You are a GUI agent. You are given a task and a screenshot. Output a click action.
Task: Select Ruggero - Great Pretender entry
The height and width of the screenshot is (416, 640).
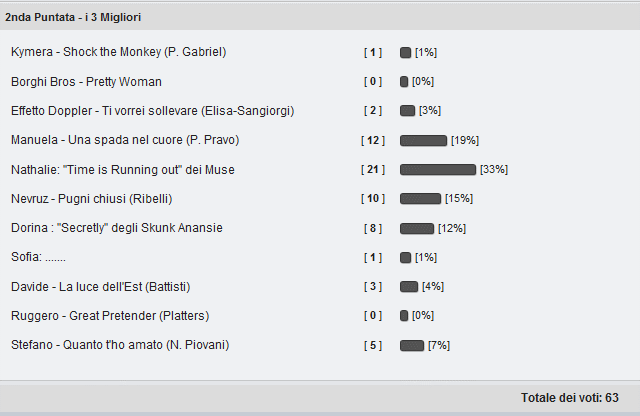(110, 316)
